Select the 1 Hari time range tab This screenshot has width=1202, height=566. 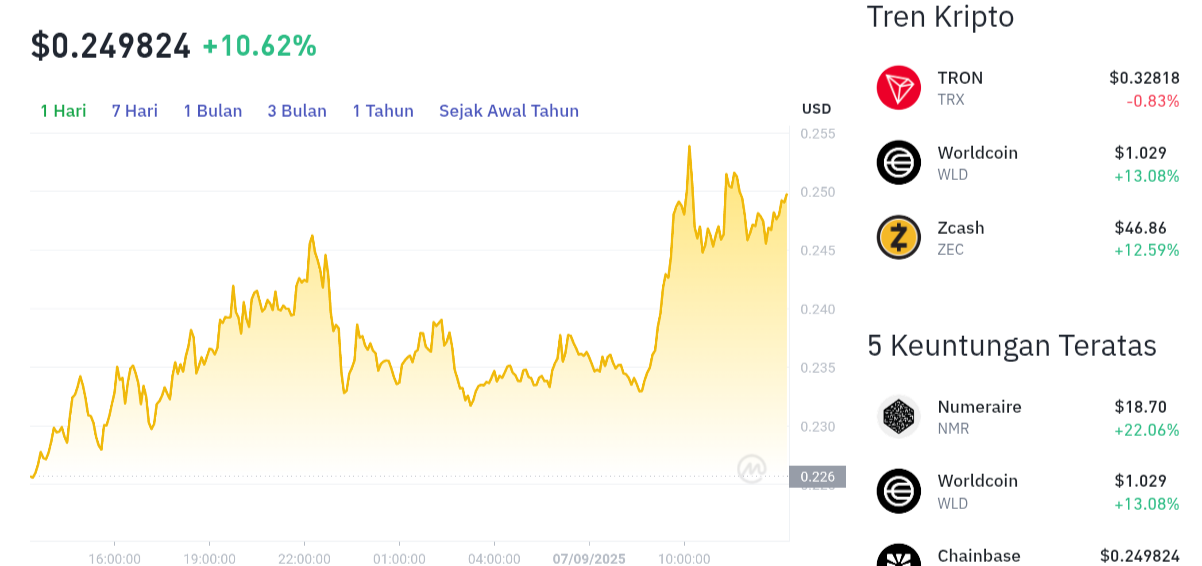point(63,111)
